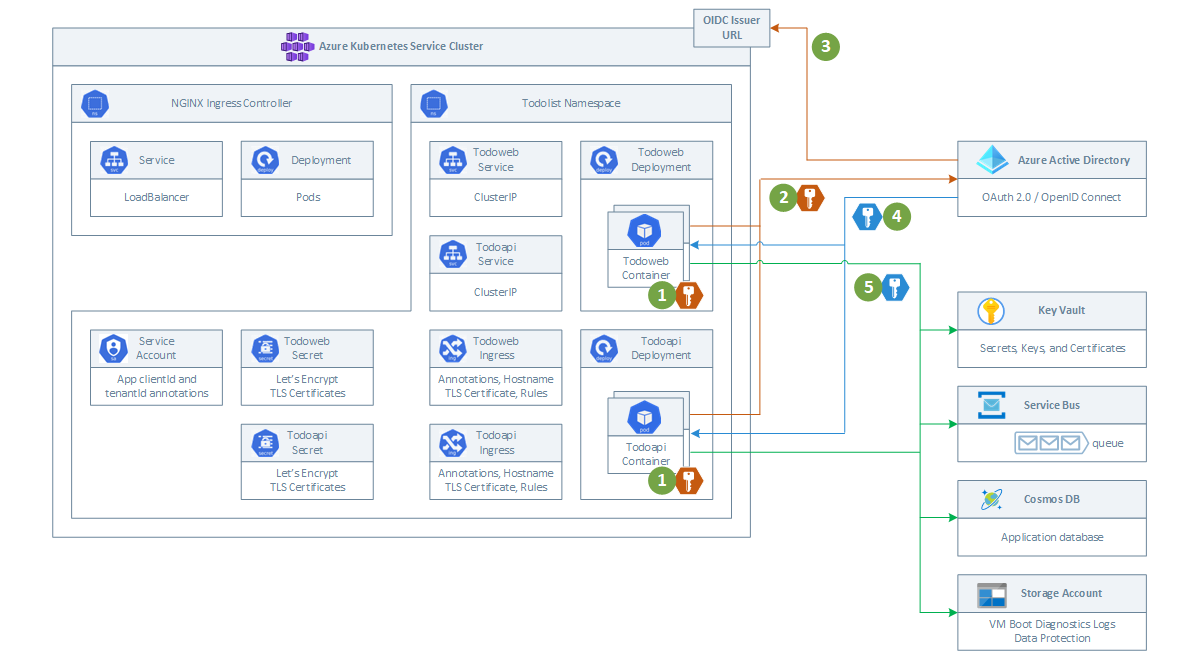Click the "Todoweb Container" label

pos(646,267)
